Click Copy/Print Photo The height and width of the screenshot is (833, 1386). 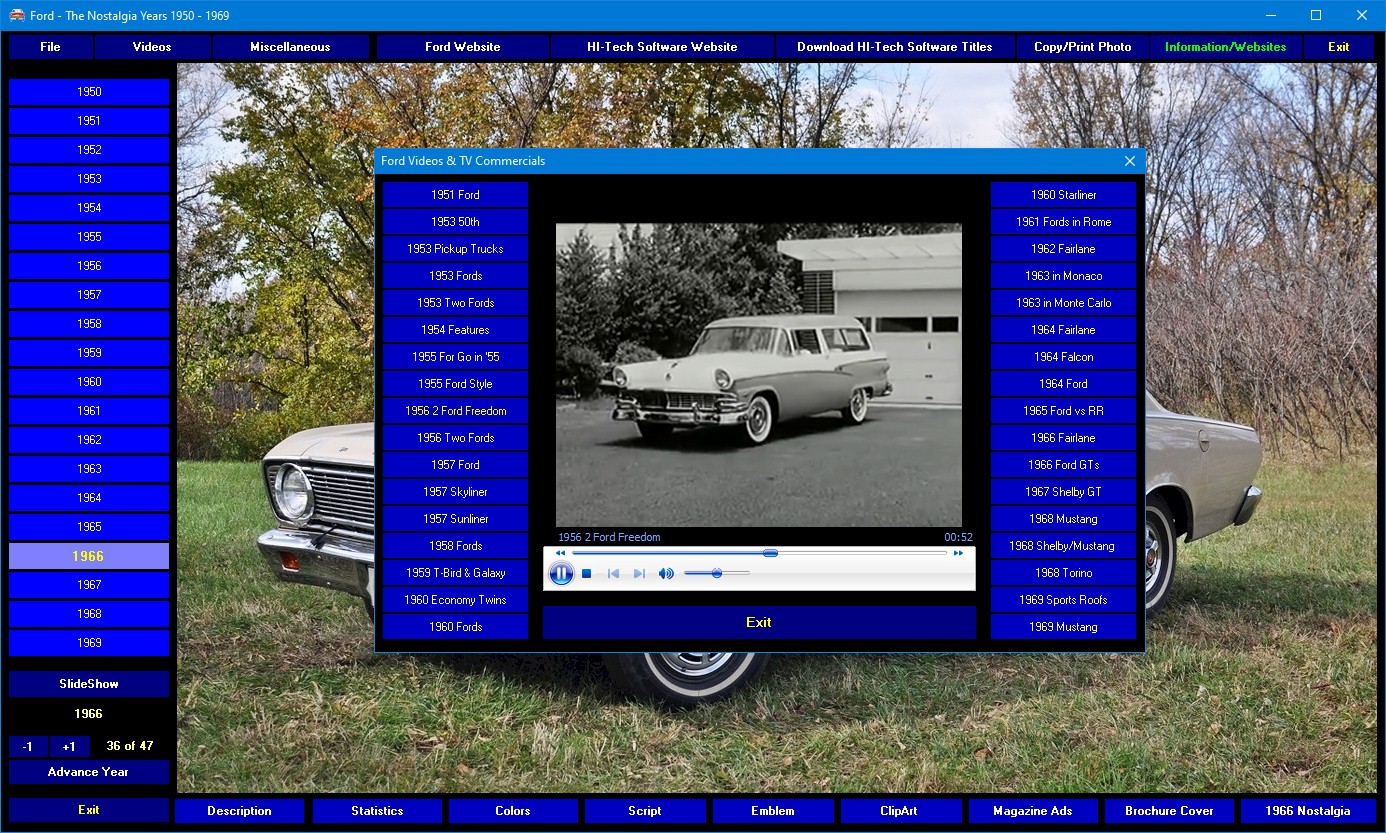tap(1083, 47)
